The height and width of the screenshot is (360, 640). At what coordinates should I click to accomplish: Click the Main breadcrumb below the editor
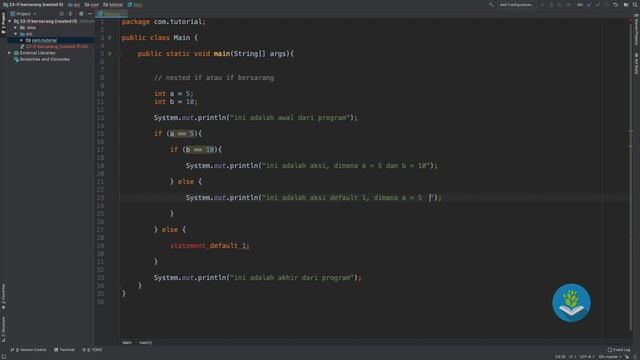click(127, 342)
